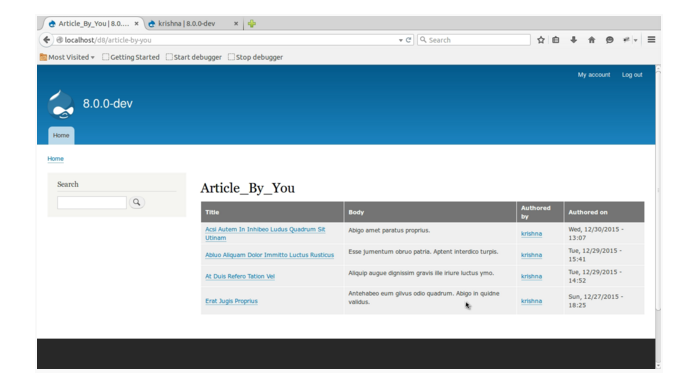Open the Home main menu tab
Screen dimensions: 683x387
click(x=61, y=136)
